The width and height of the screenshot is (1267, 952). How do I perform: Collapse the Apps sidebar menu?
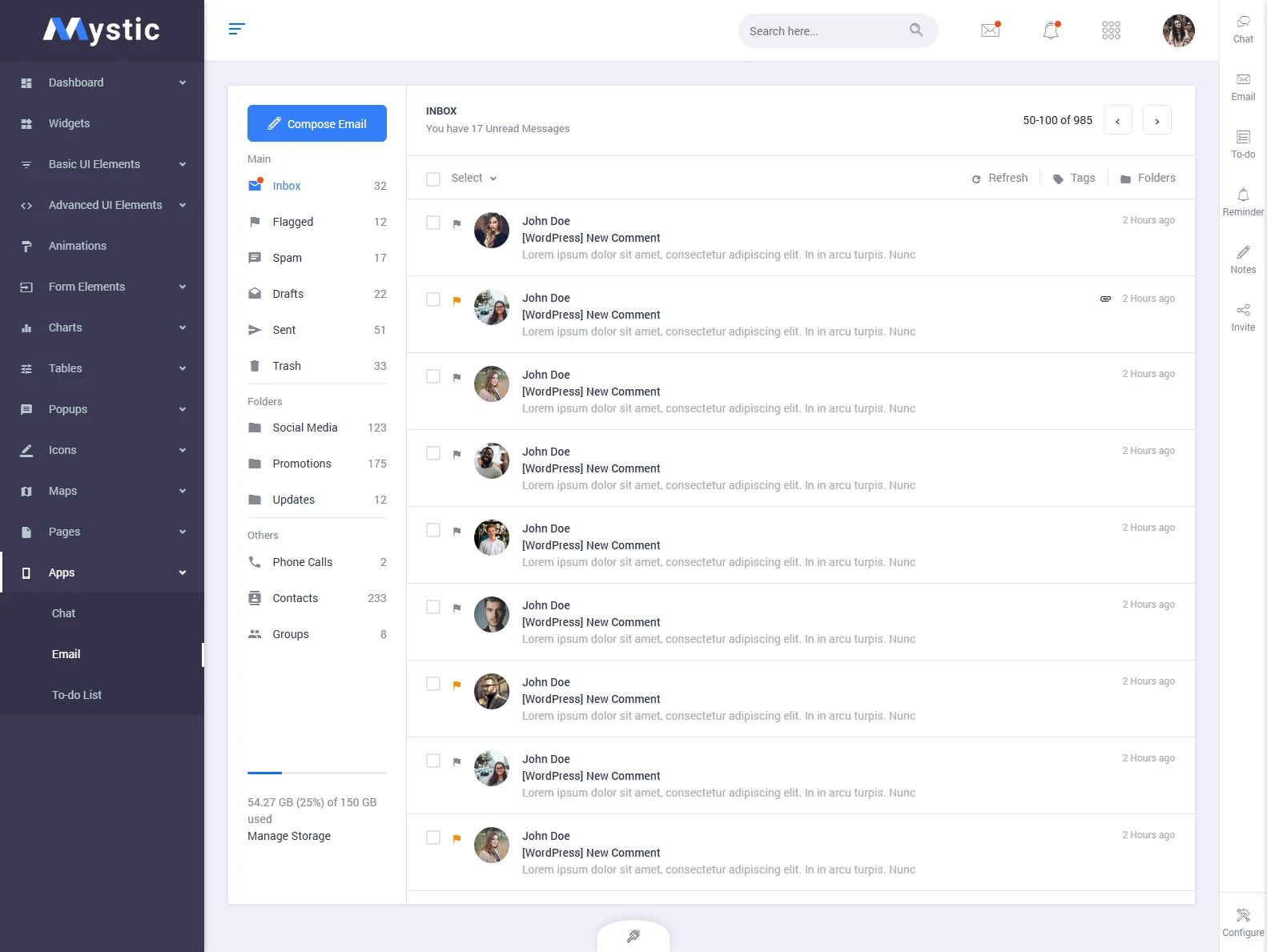click(102, 572)
